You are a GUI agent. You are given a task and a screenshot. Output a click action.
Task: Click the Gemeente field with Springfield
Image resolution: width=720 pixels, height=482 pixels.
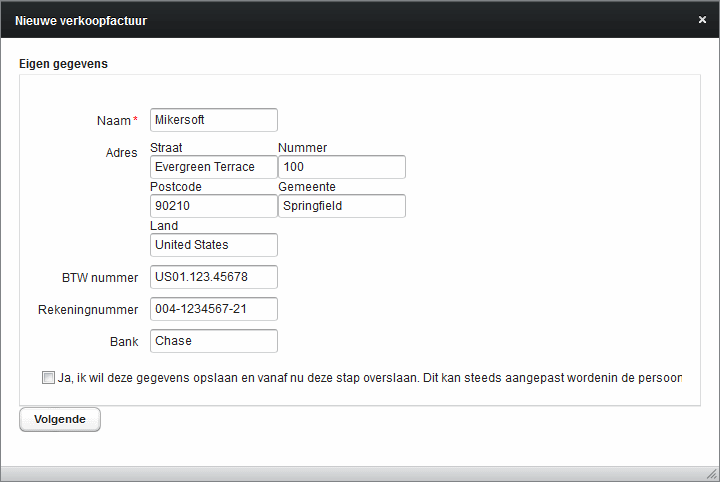coord(342,206)
